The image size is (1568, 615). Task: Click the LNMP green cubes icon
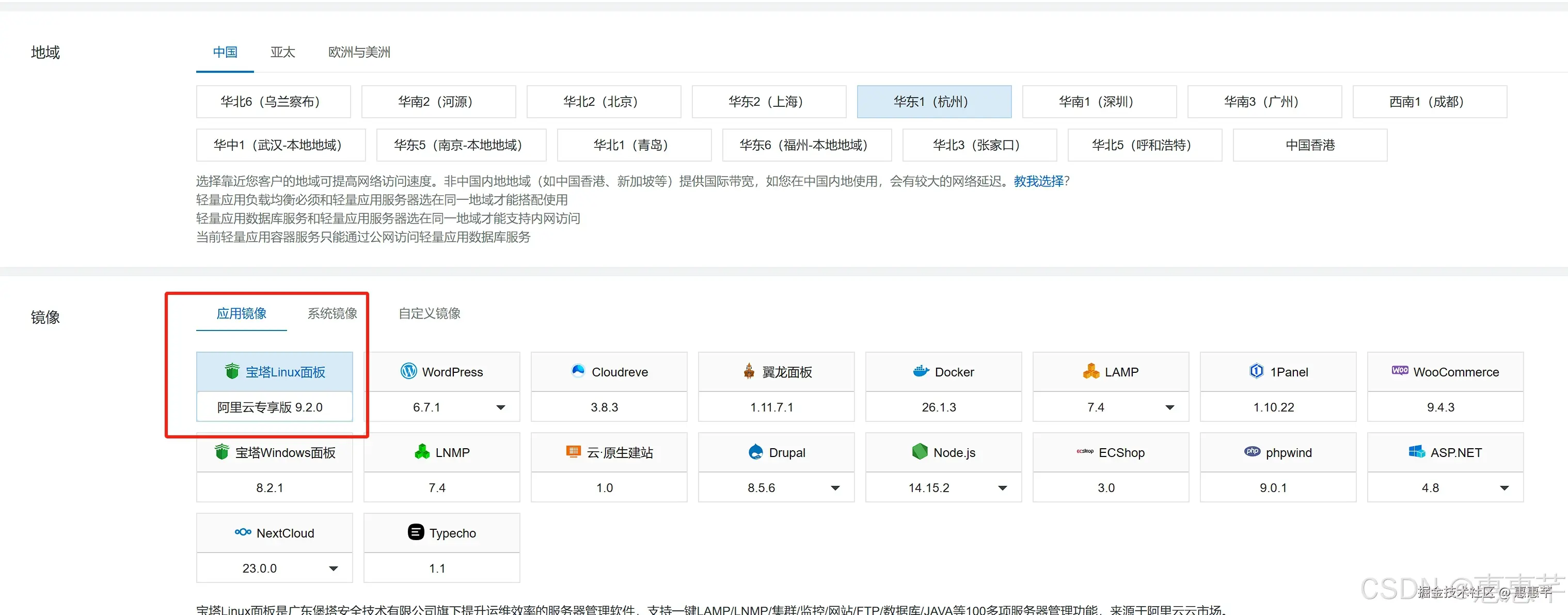click(x=422, y=452)
